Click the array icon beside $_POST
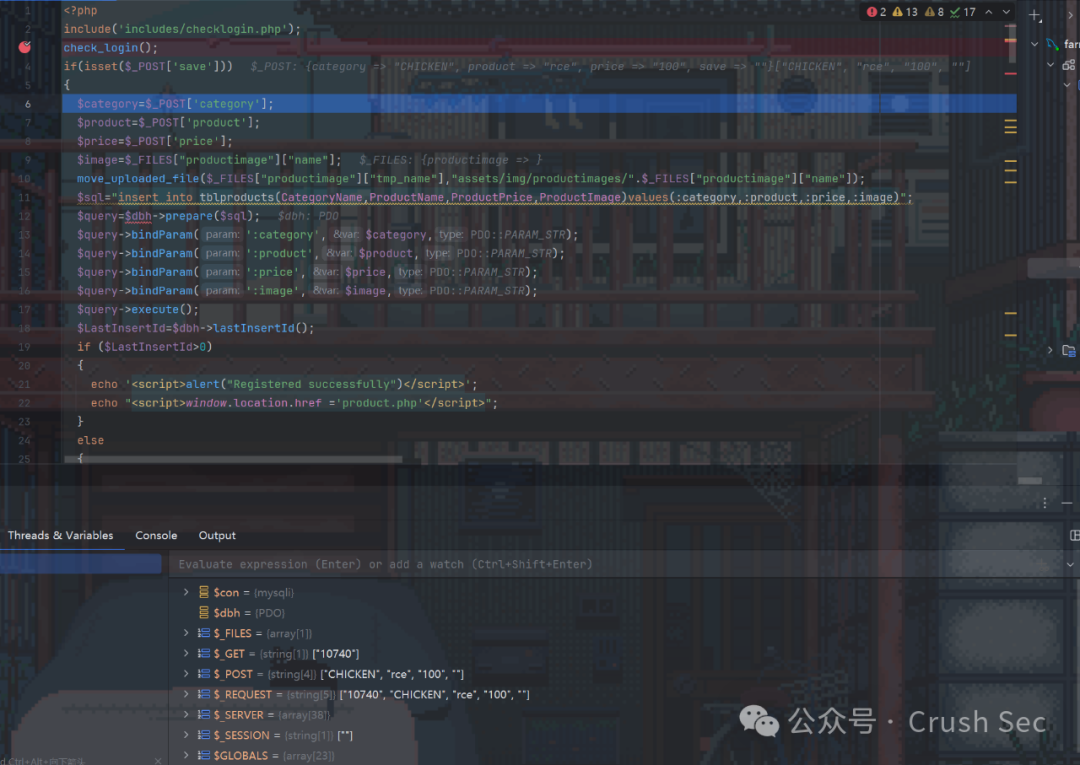Viewport: 1080px width, 765px height. pyautogui.click(x=204, y=673)
